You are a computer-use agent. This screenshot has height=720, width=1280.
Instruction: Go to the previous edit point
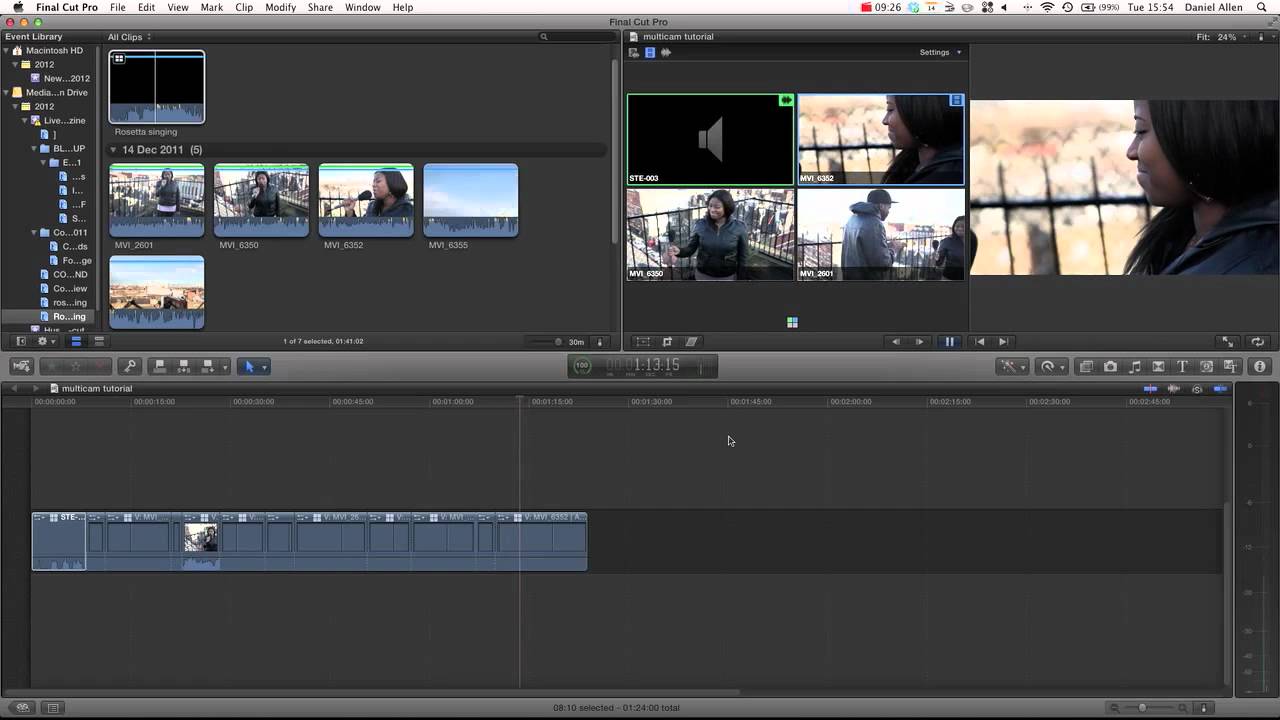click(x=980, y=341)
